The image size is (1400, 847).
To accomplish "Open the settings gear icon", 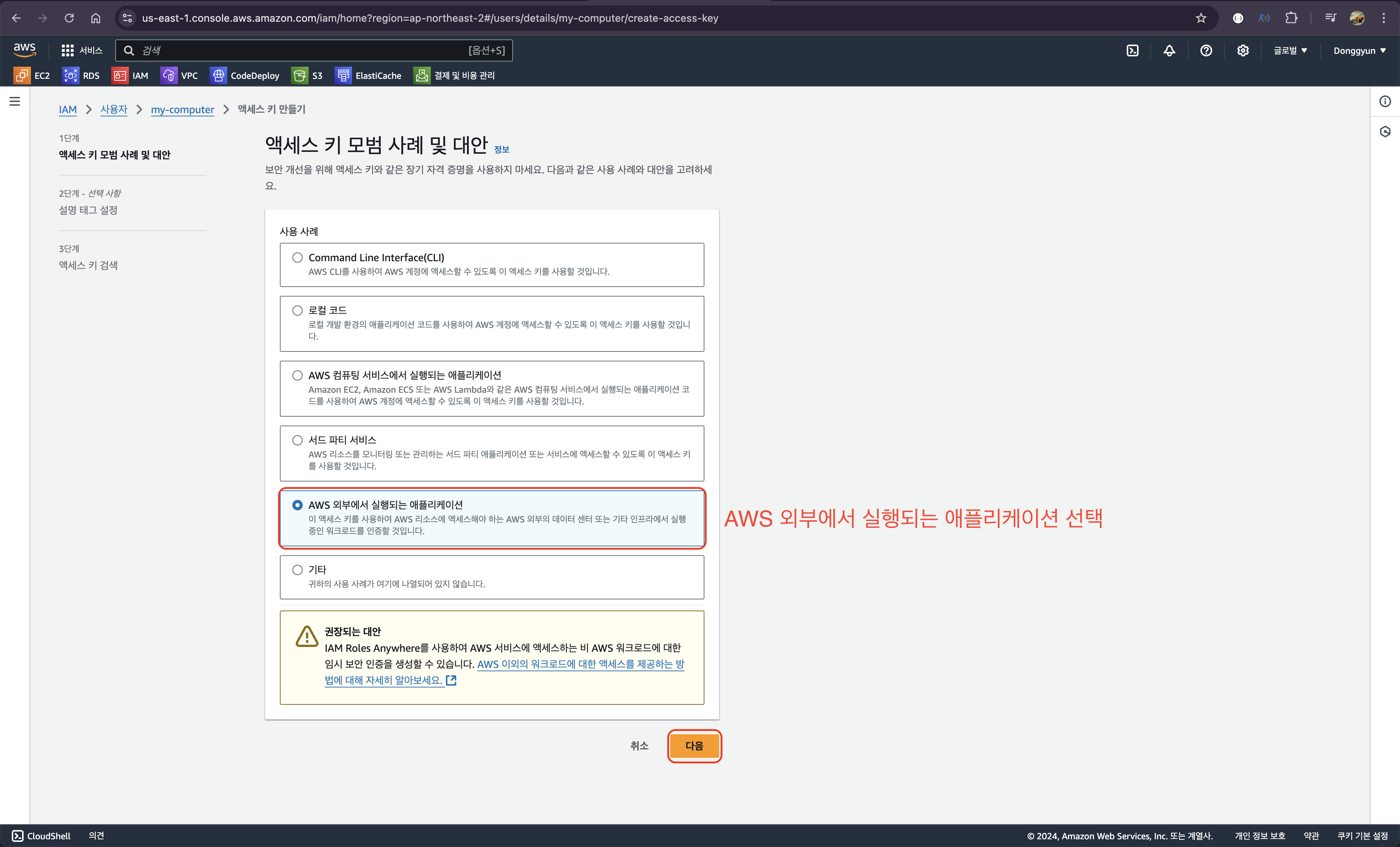I will (1243, 50).
